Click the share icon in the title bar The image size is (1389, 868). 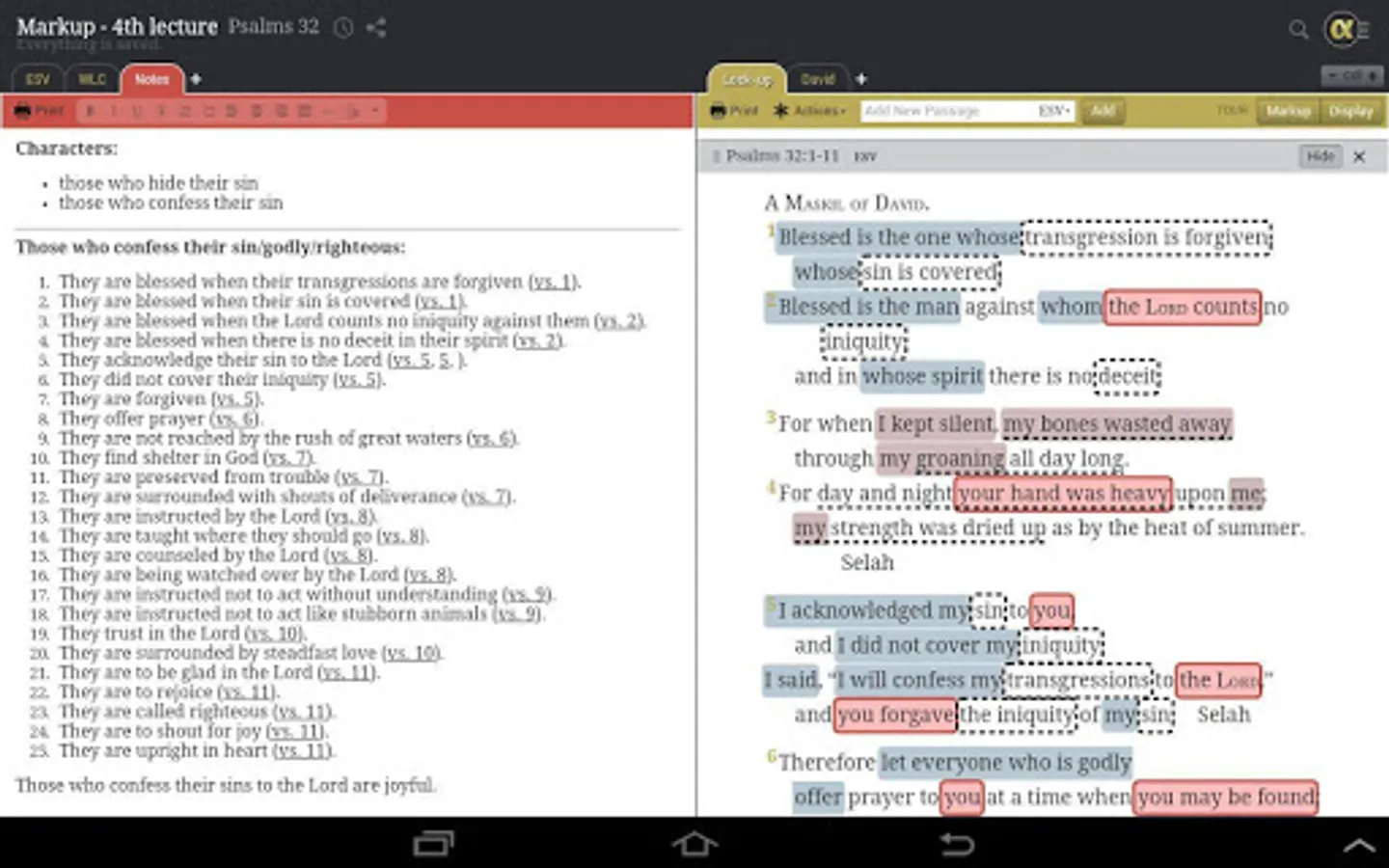click(x=376, y=28)
